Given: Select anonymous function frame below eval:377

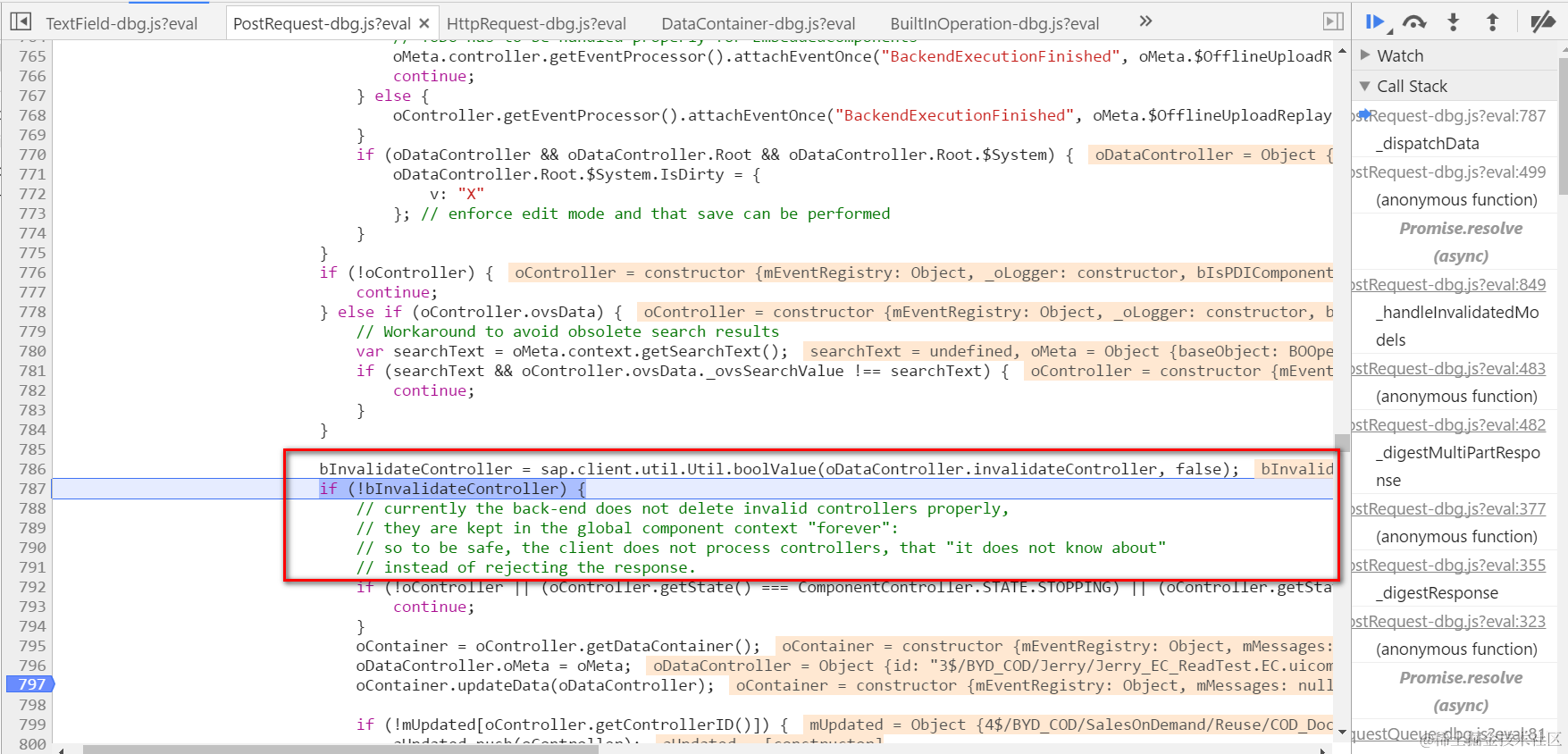Looking at the screenshot, I should pos(1456,537).
